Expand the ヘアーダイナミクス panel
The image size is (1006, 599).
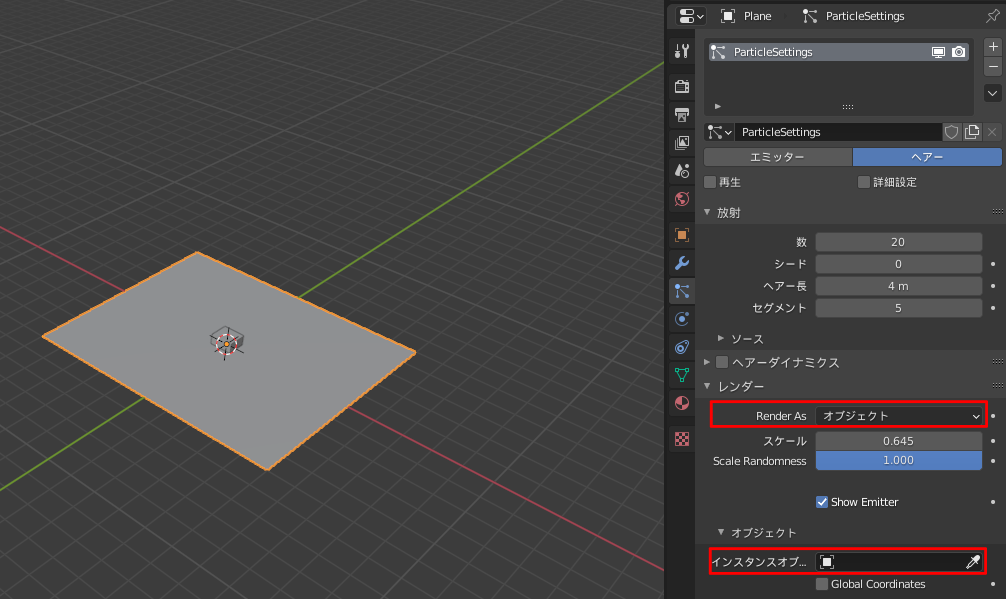707,362
